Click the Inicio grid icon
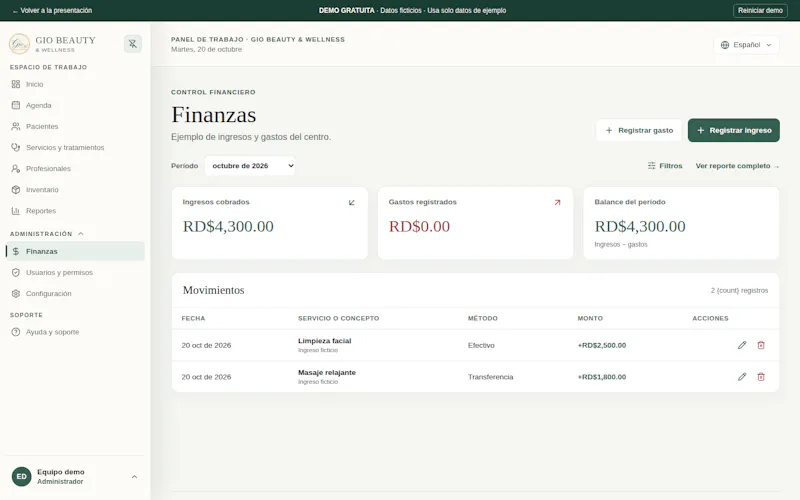The width and height of the screenshot is (800, 500). click(16, 84)
